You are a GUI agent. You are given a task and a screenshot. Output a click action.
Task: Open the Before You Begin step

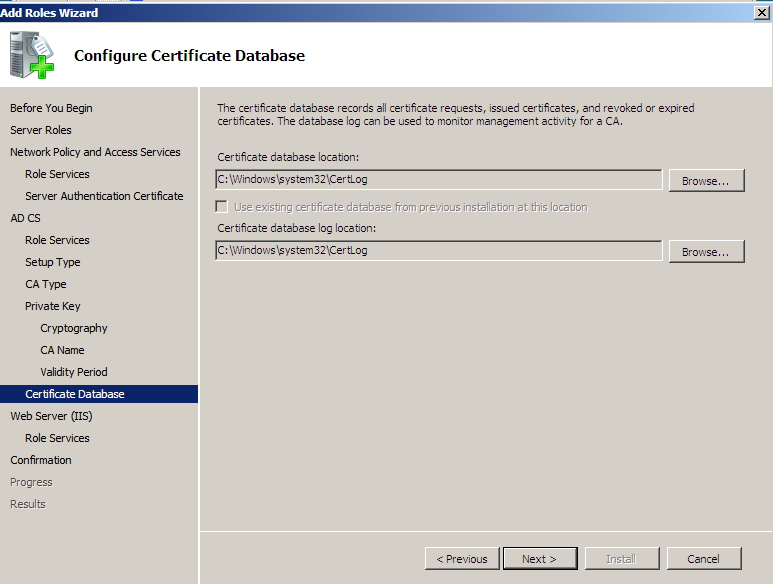(x=51, y=108)
